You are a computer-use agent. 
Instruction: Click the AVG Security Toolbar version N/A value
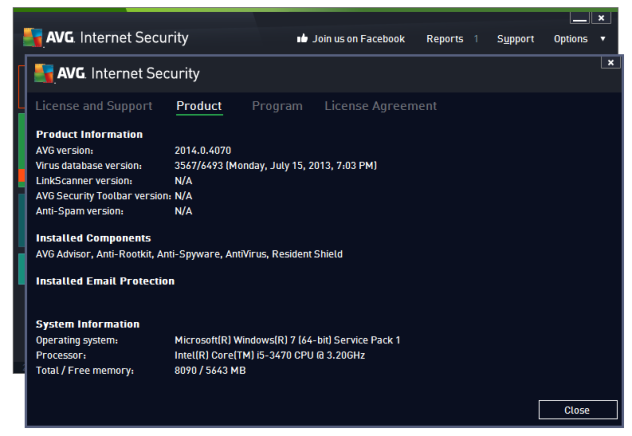tap(183, 196)
